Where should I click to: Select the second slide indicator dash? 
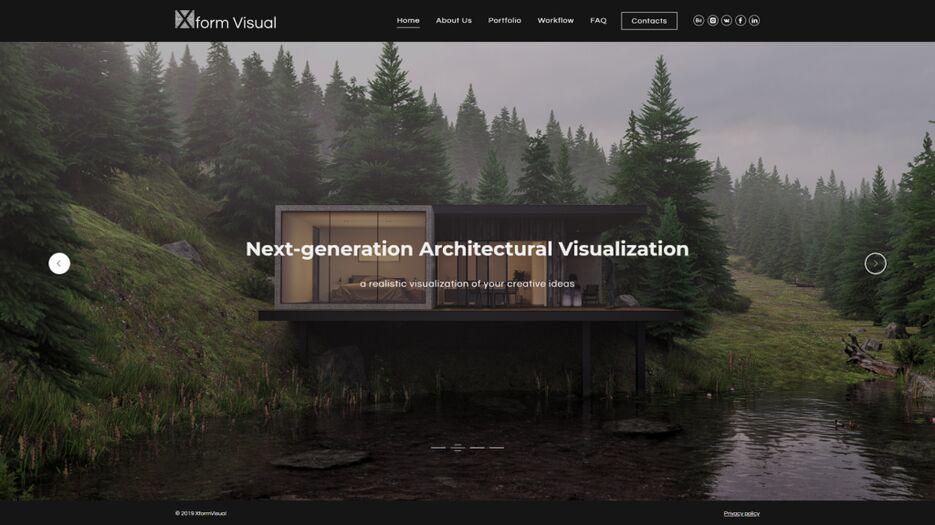[x=457, y=447]
